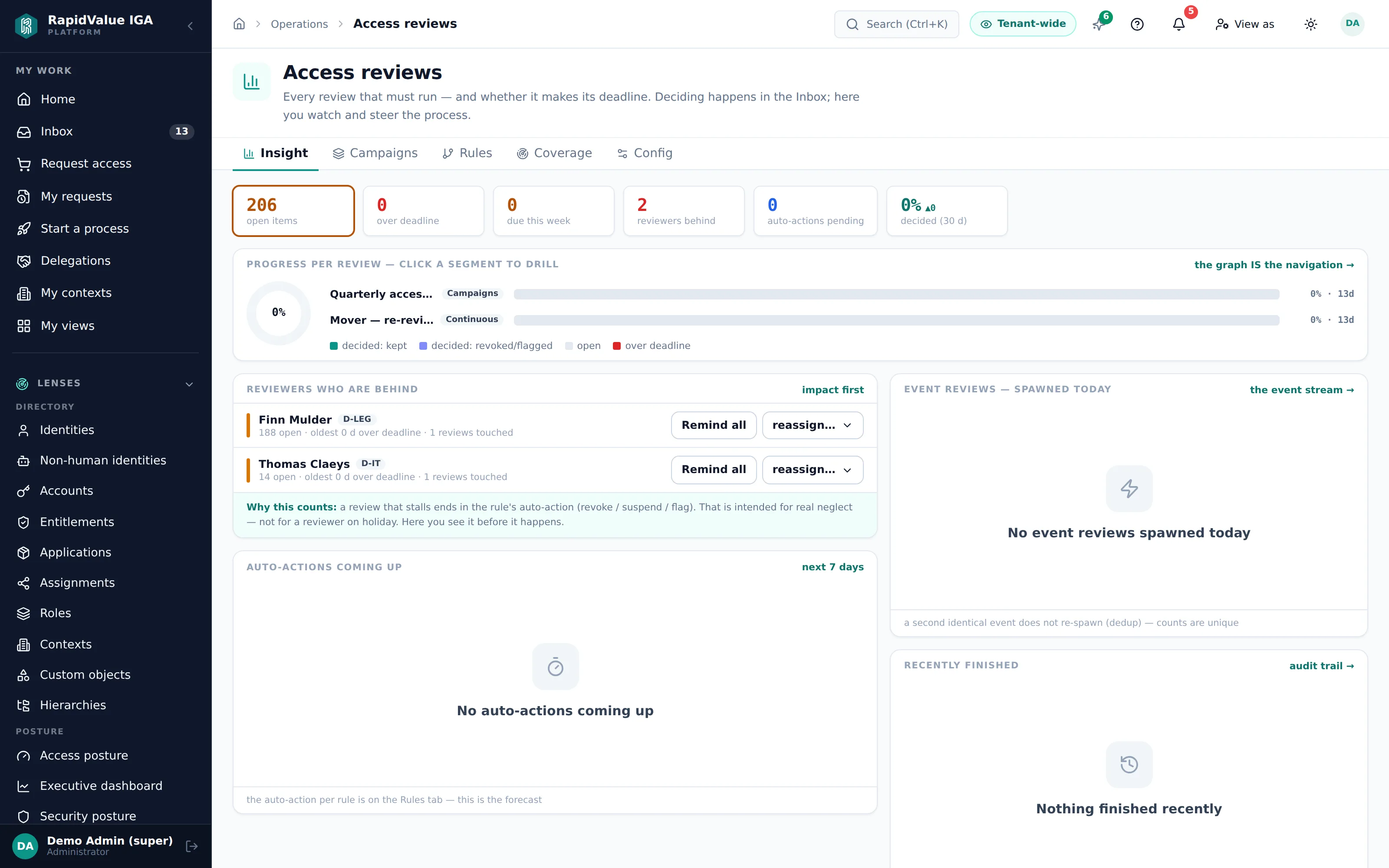Open My views grid icon

point(23,326)
